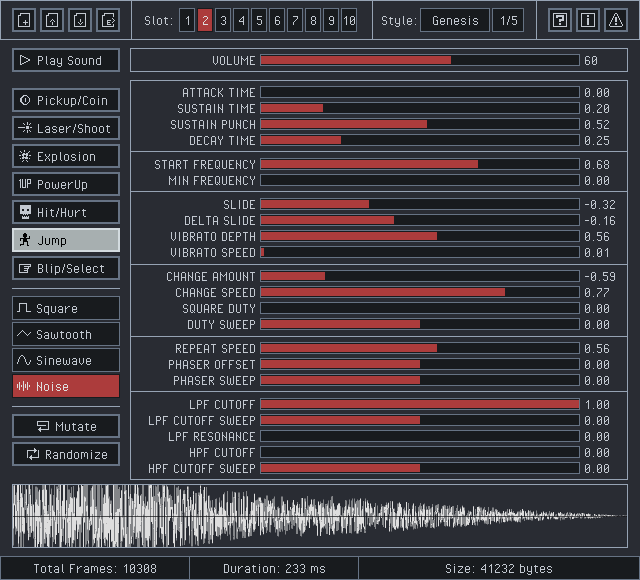Click the Square Duty slider
This screenshot has height=580, width=640.
click(x=420, y=308)
